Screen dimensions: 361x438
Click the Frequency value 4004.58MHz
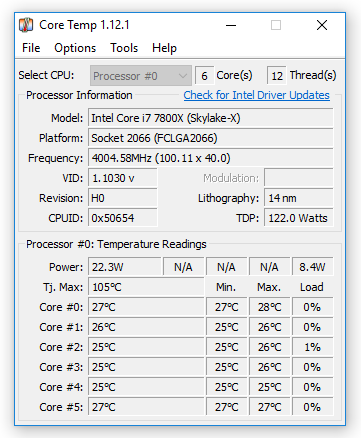211,158
